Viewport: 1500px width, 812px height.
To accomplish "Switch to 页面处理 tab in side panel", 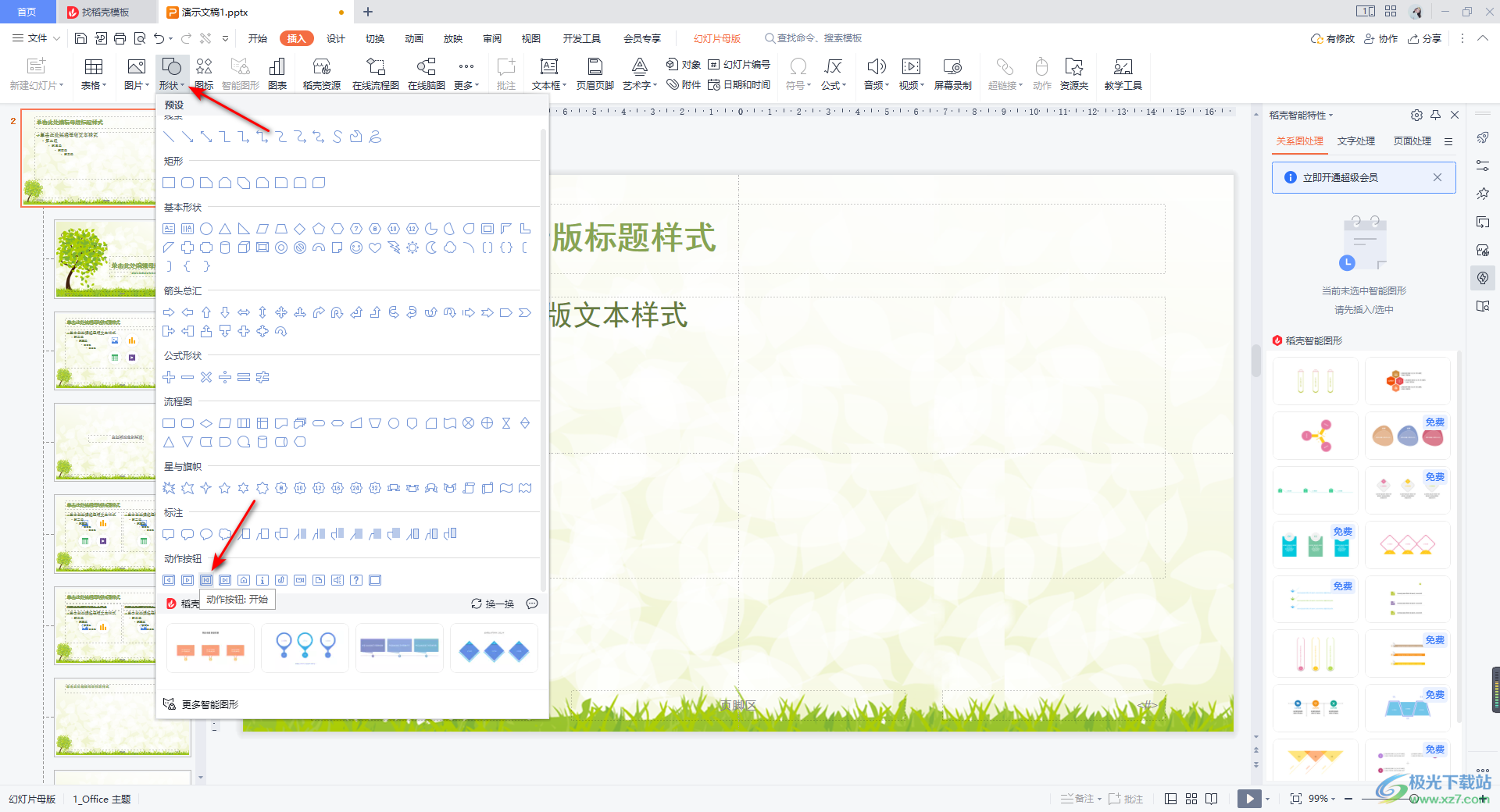I will click(1412, 141).
